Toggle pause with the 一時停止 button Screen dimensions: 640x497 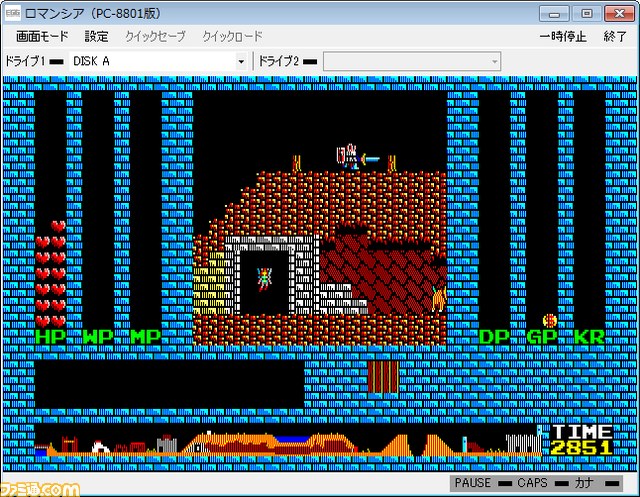pos(563,36)
